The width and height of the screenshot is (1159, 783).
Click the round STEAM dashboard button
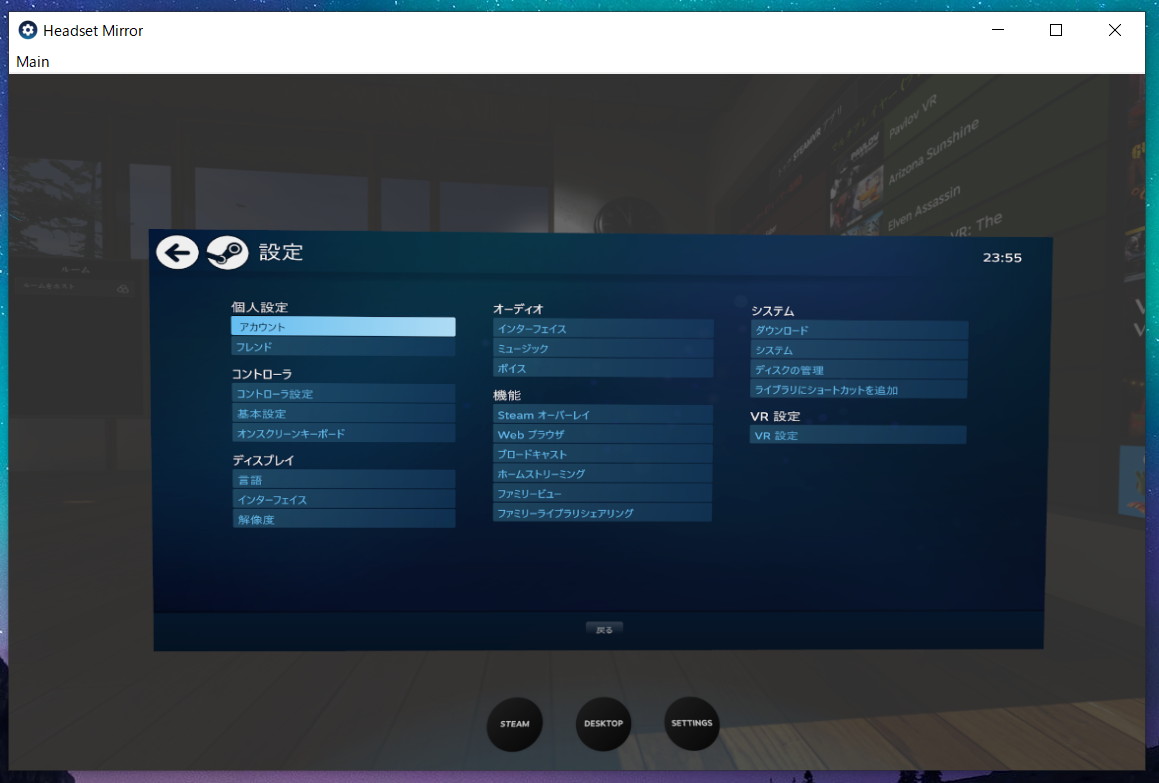pos(514,724)
